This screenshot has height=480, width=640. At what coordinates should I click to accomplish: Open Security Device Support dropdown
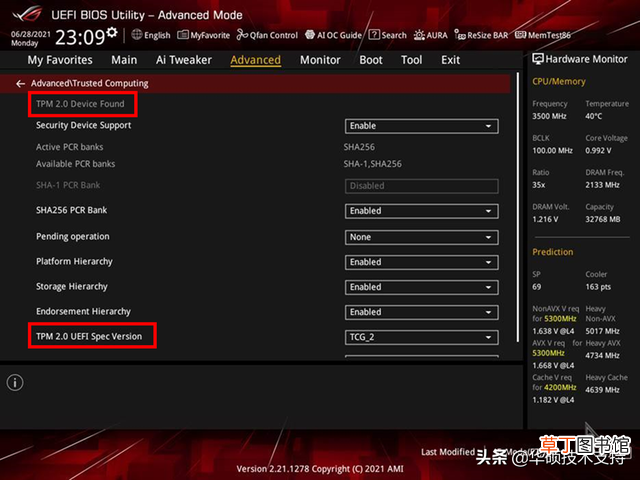[422, 126]
